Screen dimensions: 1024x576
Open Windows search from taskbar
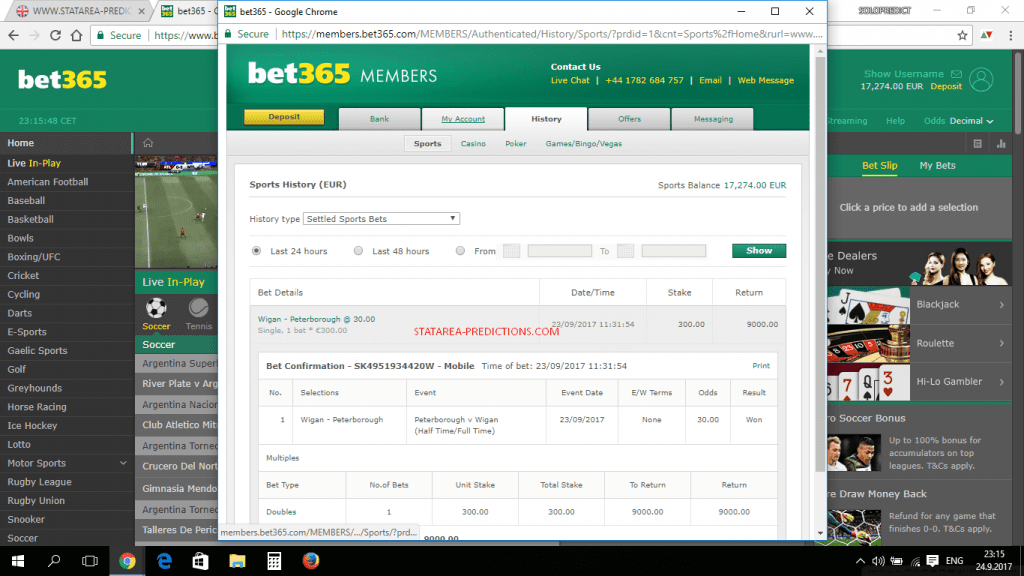point(54,561)
